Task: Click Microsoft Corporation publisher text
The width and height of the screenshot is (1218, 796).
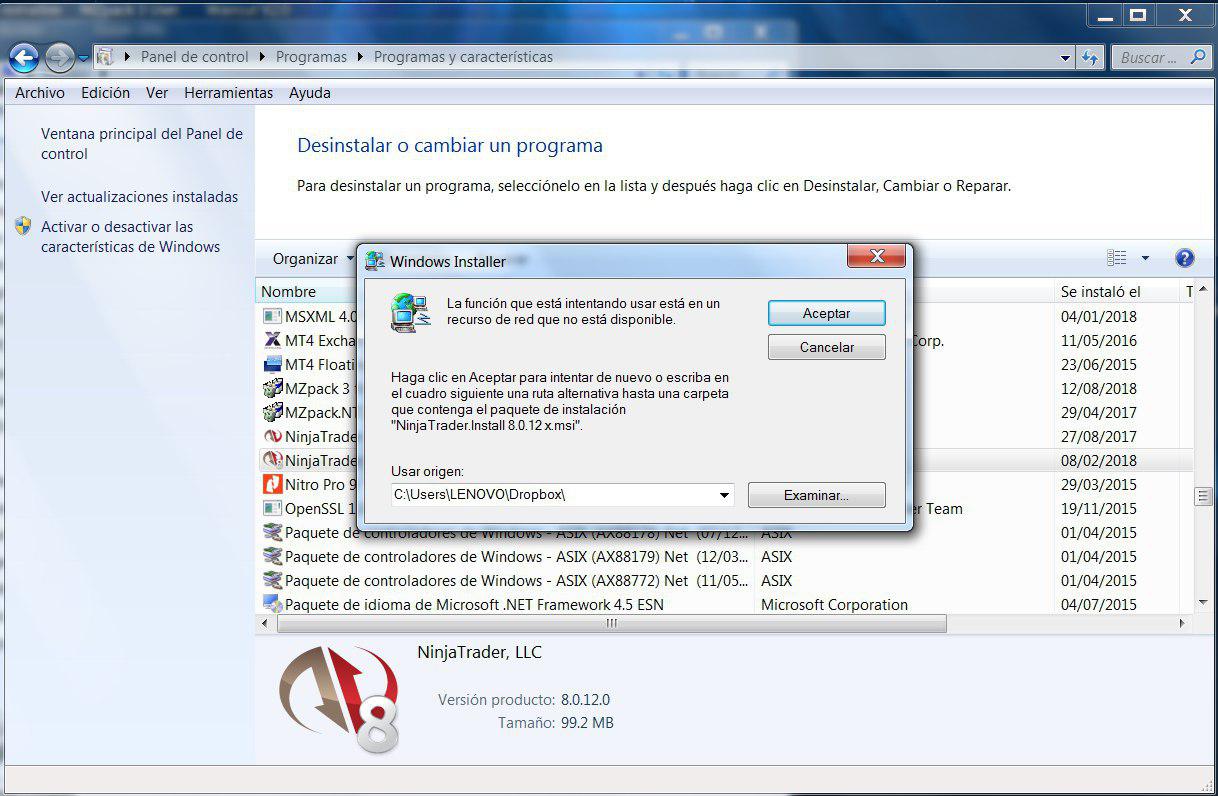Action: tap(834, 605)
